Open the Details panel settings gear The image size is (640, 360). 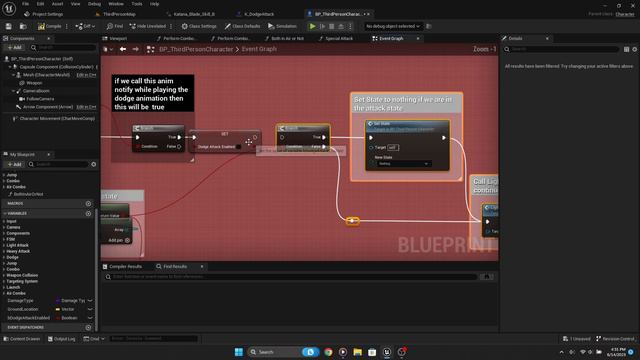point(634,49)
